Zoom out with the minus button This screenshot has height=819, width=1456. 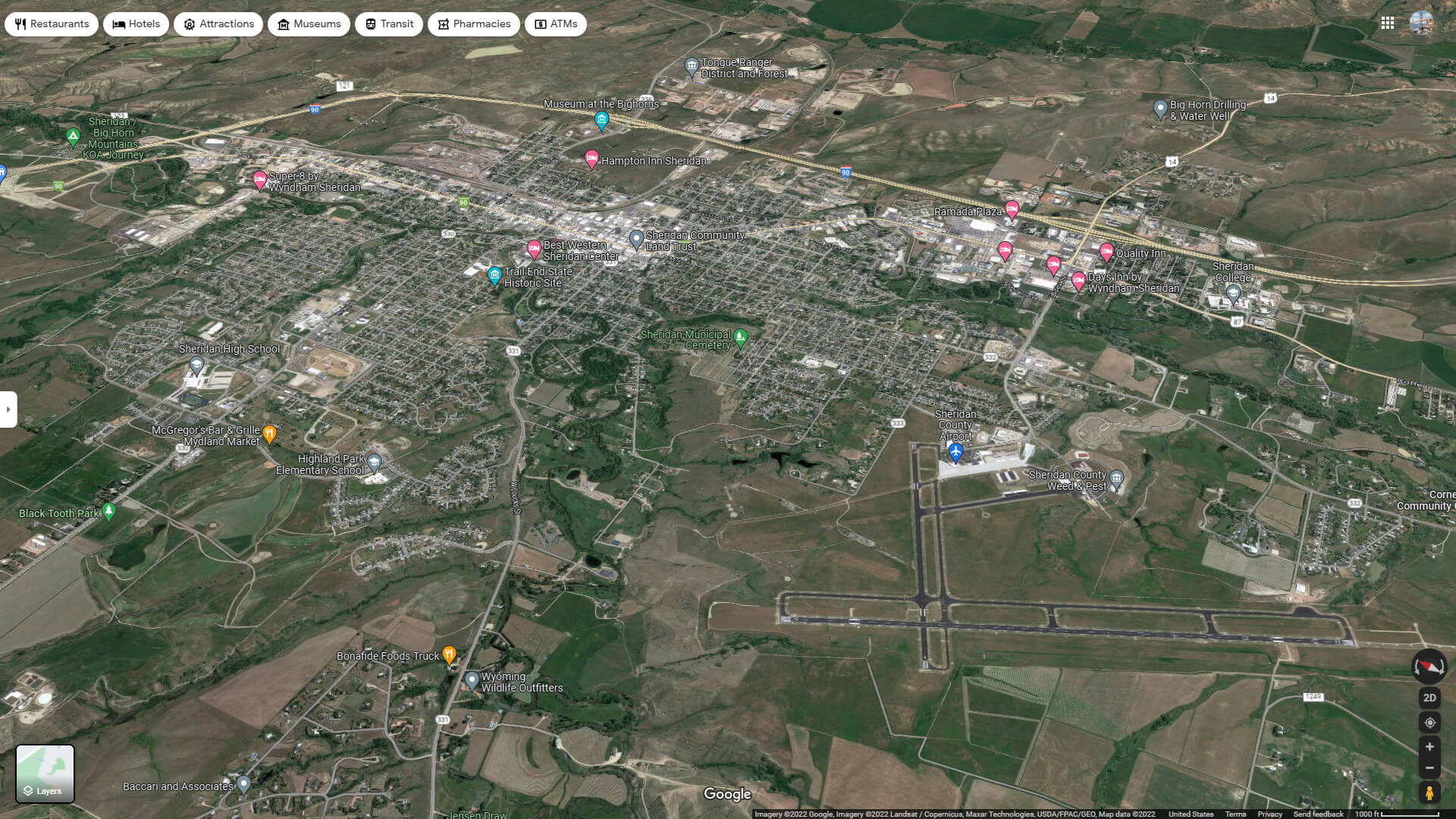click(x=1429, y=768)
